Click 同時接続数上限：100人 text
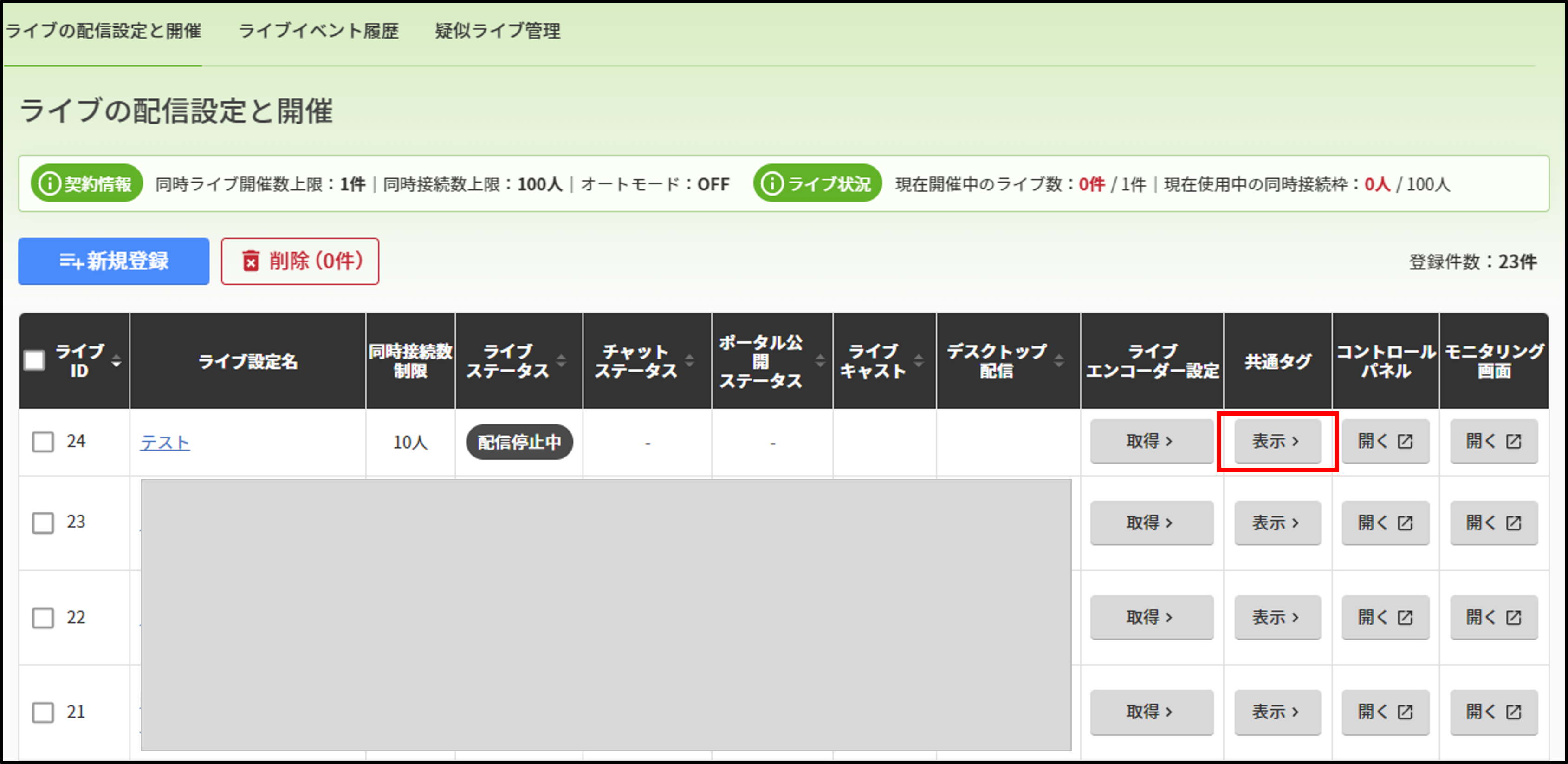Viewport: 1568px width, 764px height. [x=473, y=184]
